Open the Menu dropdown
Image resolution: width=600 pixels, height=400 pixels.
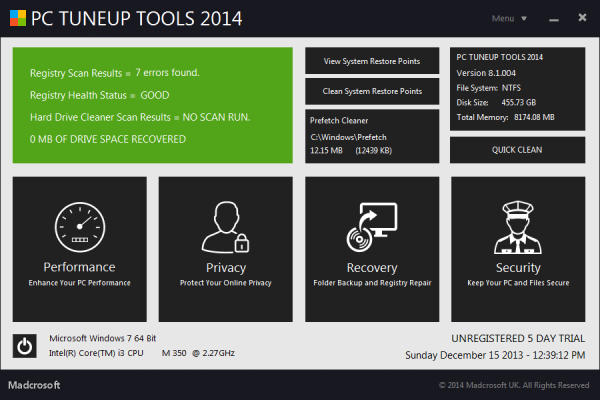point(509,18)
